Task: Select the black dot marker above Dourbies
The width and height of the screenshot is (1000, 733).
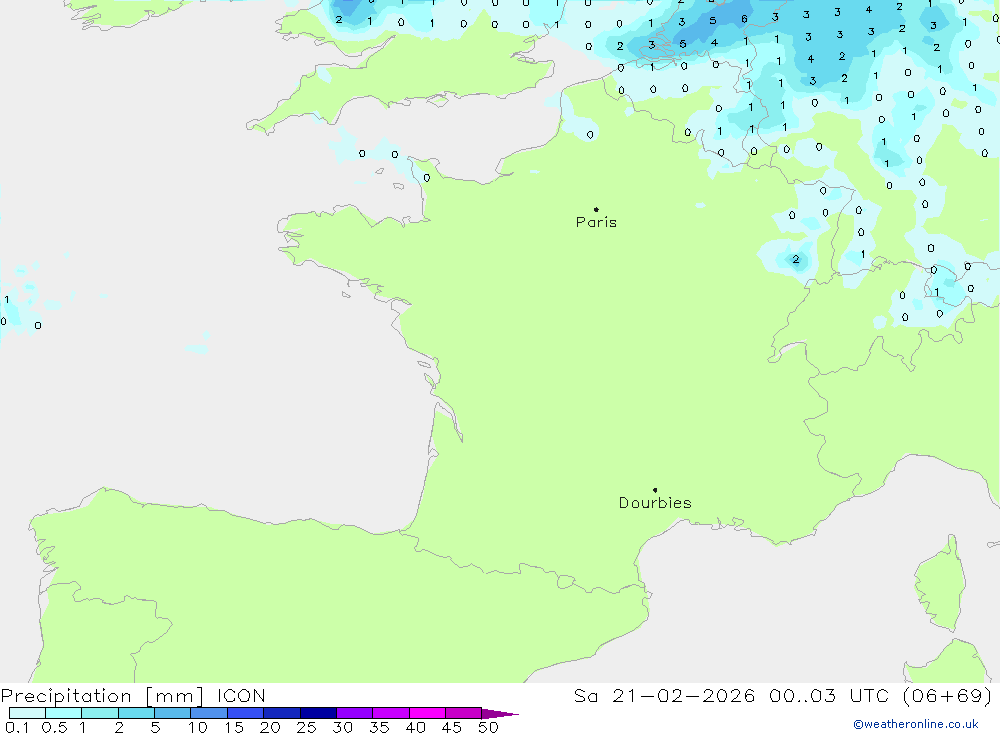Action: click(x=655, y=490)
